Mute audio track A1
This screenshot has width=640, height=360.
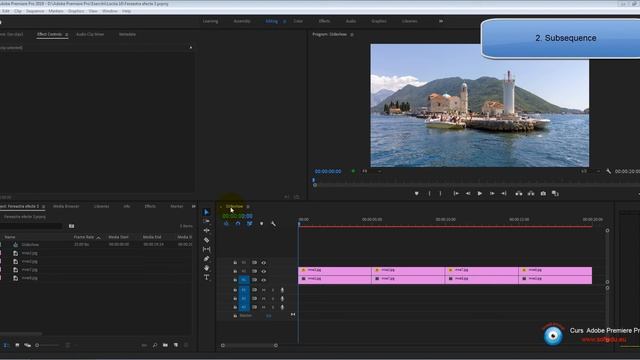[264, 290]
